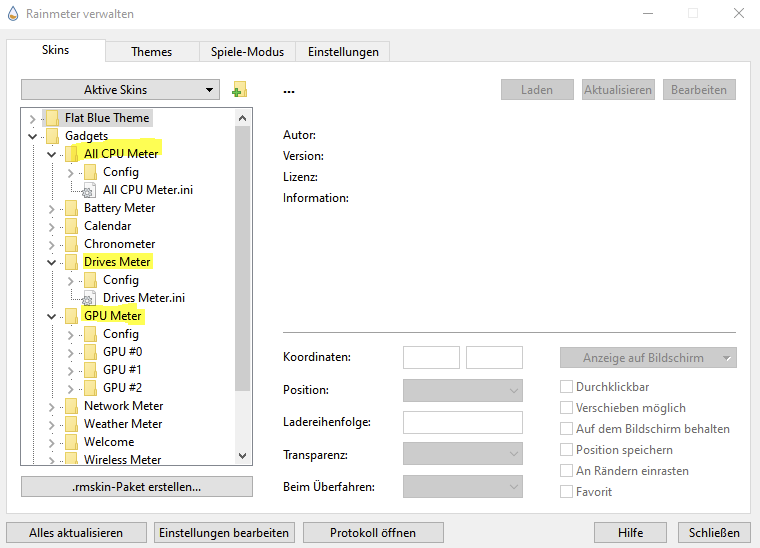Viewport: 760px width, 548px height.
Task: Switch to the Themes tab
Action: (152, 52)
